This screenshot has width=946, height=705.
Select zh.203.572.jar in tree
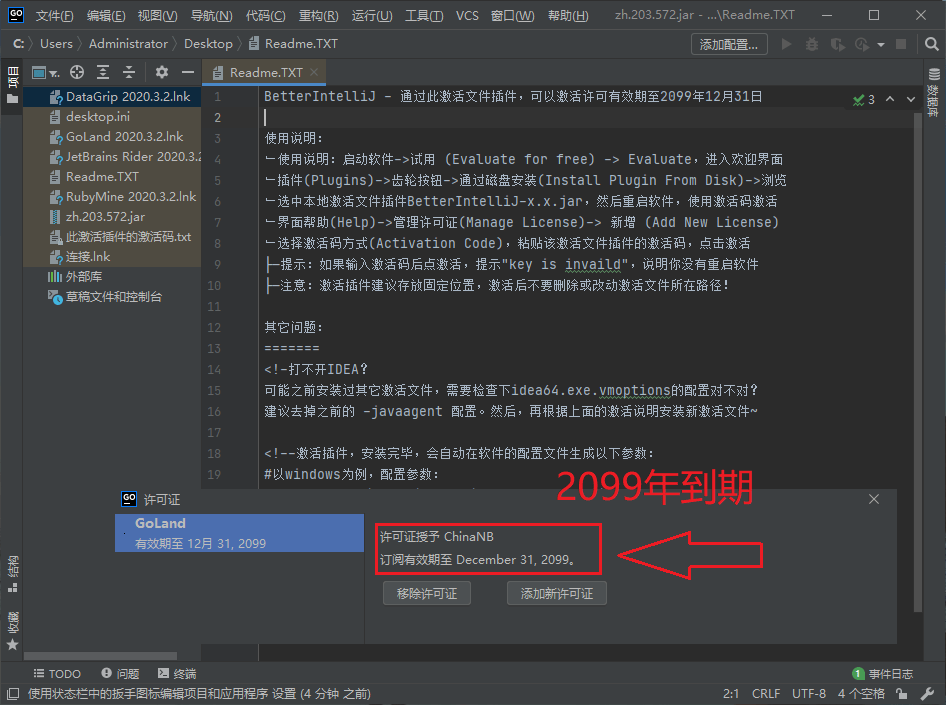tap(112, 217)
